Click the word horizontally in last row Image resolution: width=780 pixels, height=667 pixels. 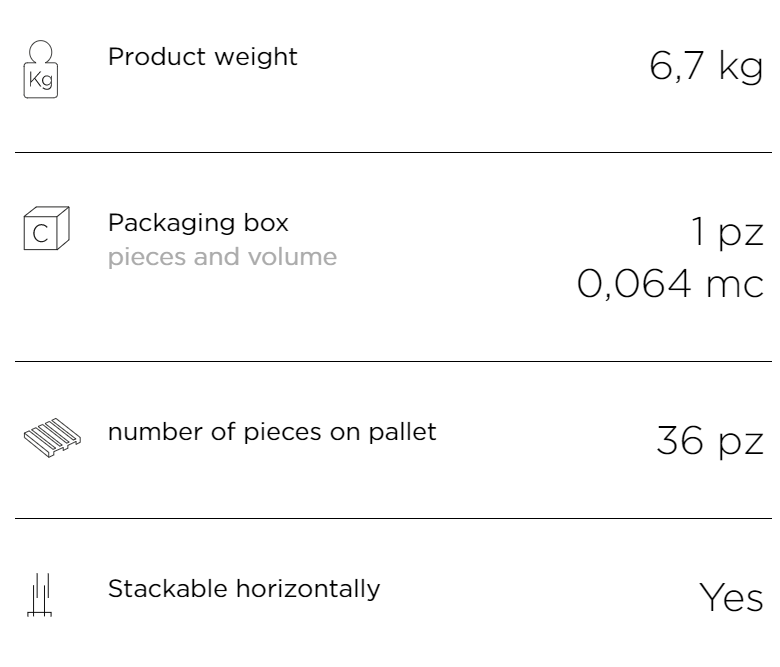308,588
